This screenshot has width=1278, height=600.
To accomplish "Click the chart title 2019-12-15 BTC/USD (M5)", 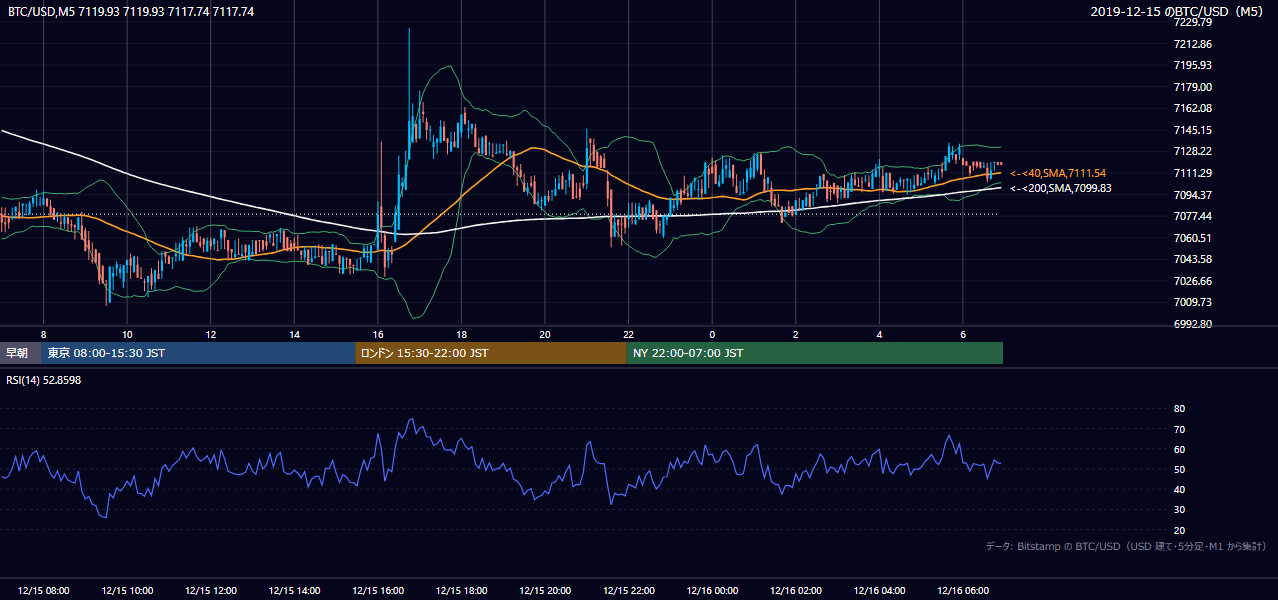I will pos(1179,11).
